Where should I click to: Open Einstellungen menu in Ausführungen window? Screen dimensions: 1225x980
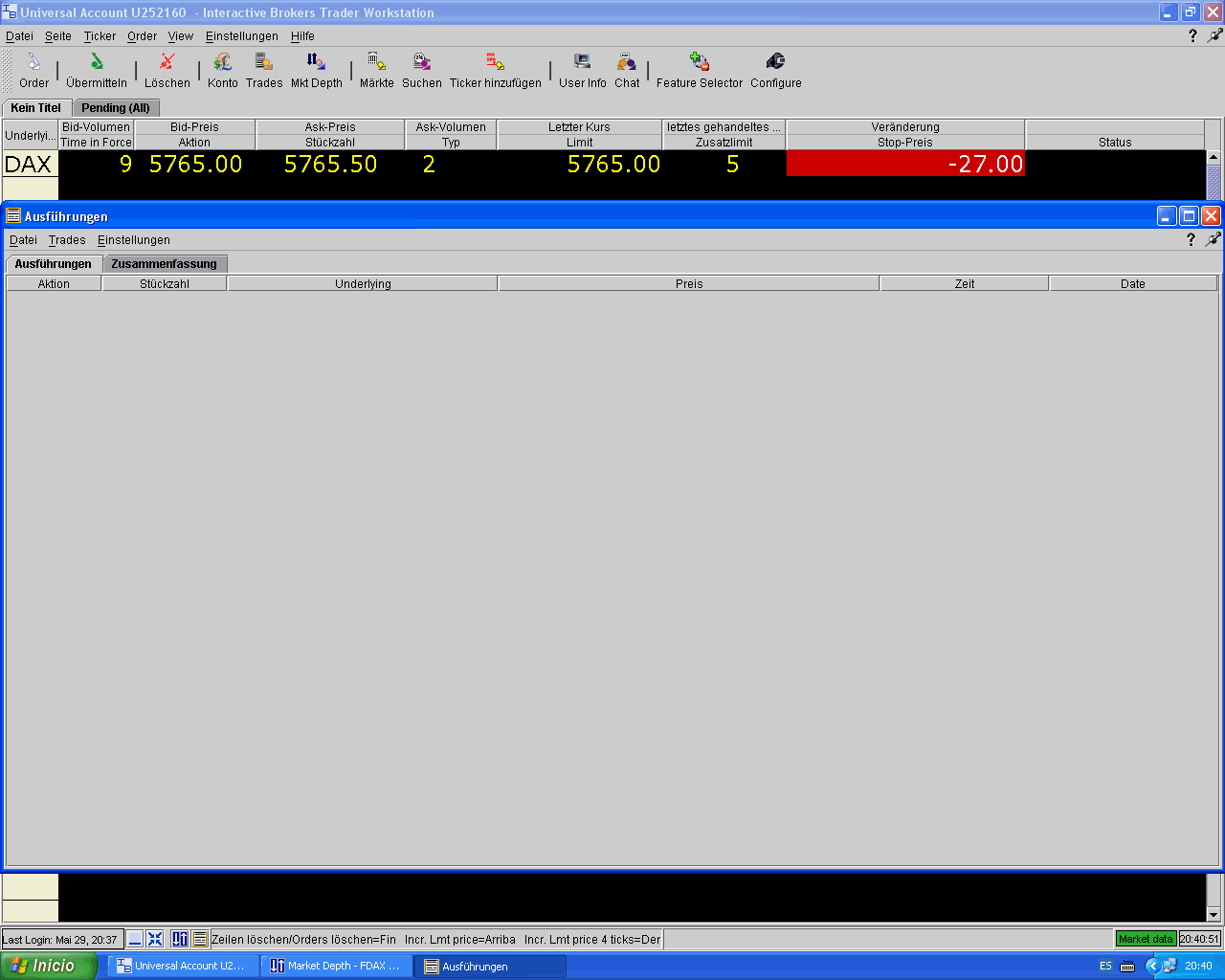pyautogui.click(x=134, y=239)
